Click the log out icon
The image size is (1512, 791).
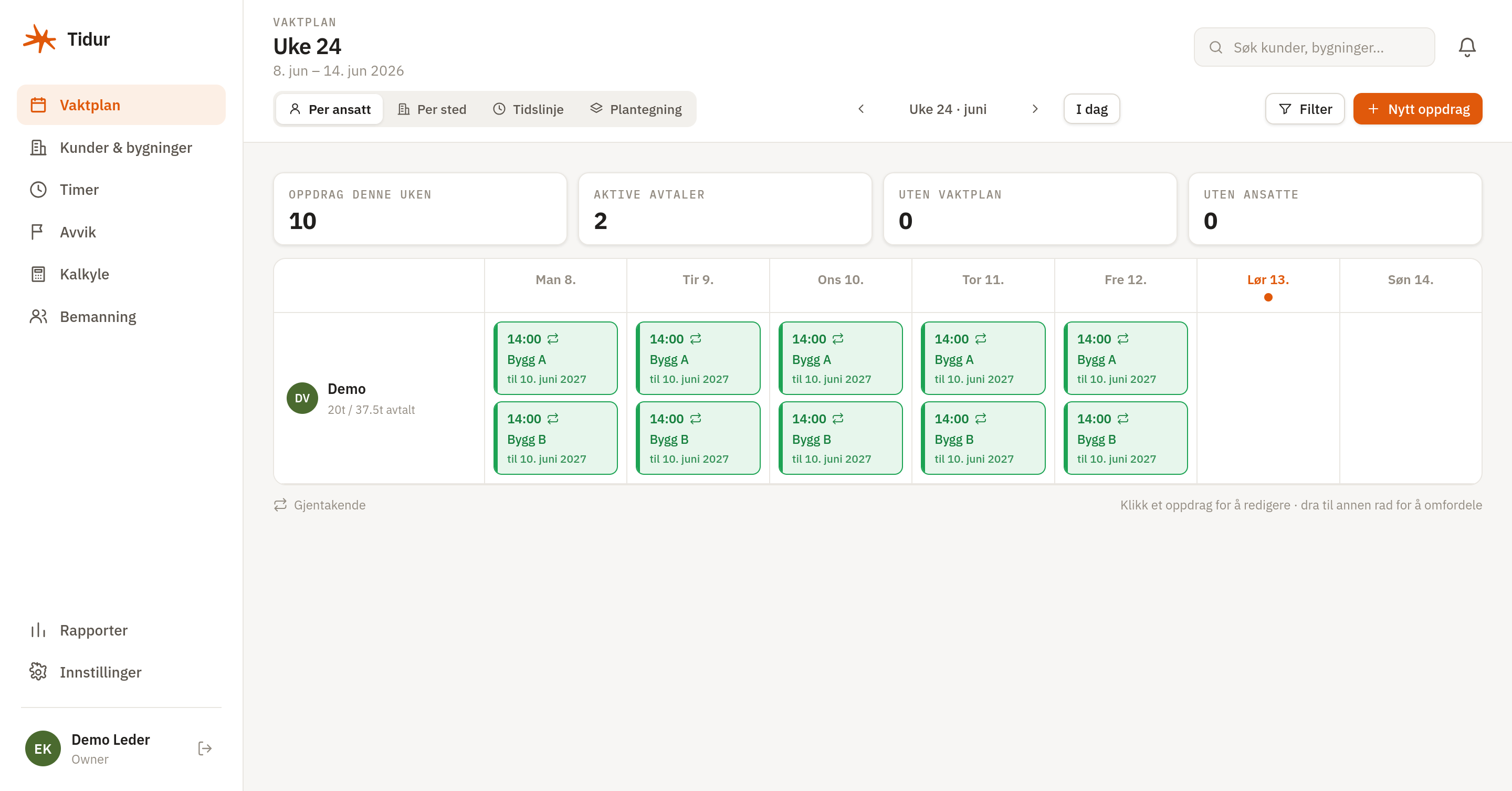[205, 748]
